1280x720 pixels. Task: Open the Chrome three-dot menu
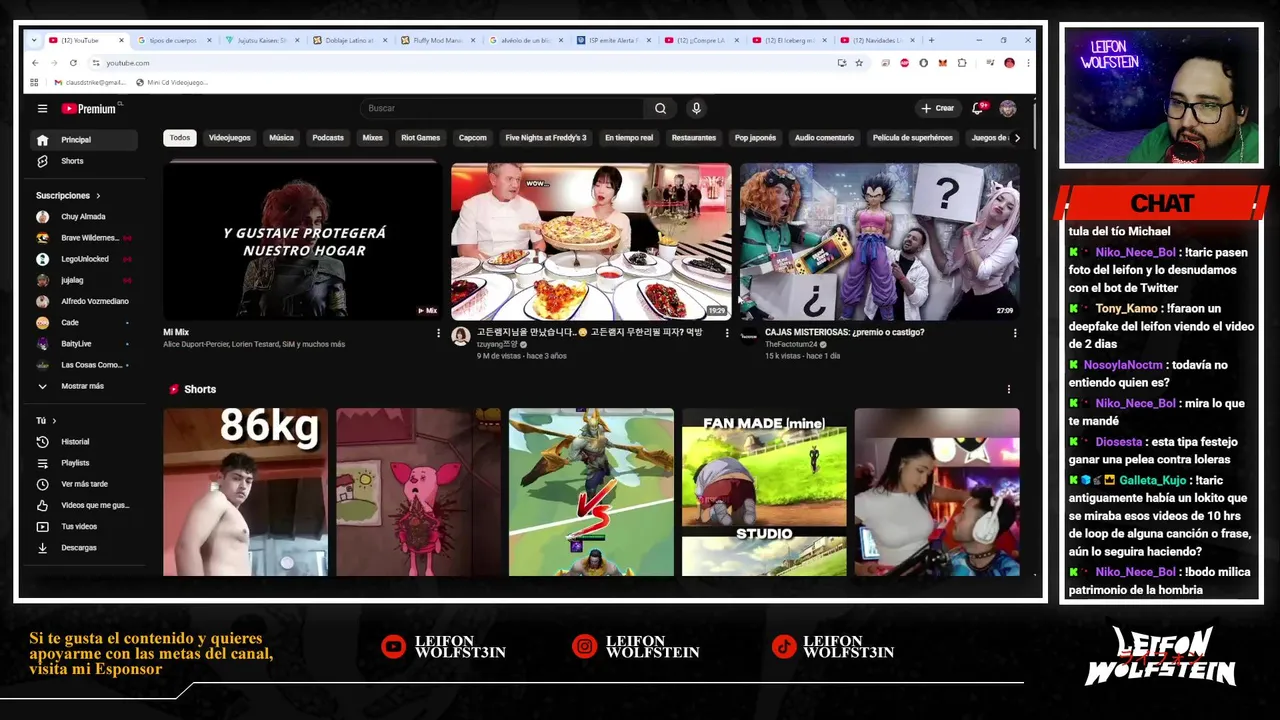coord(1027,63)
